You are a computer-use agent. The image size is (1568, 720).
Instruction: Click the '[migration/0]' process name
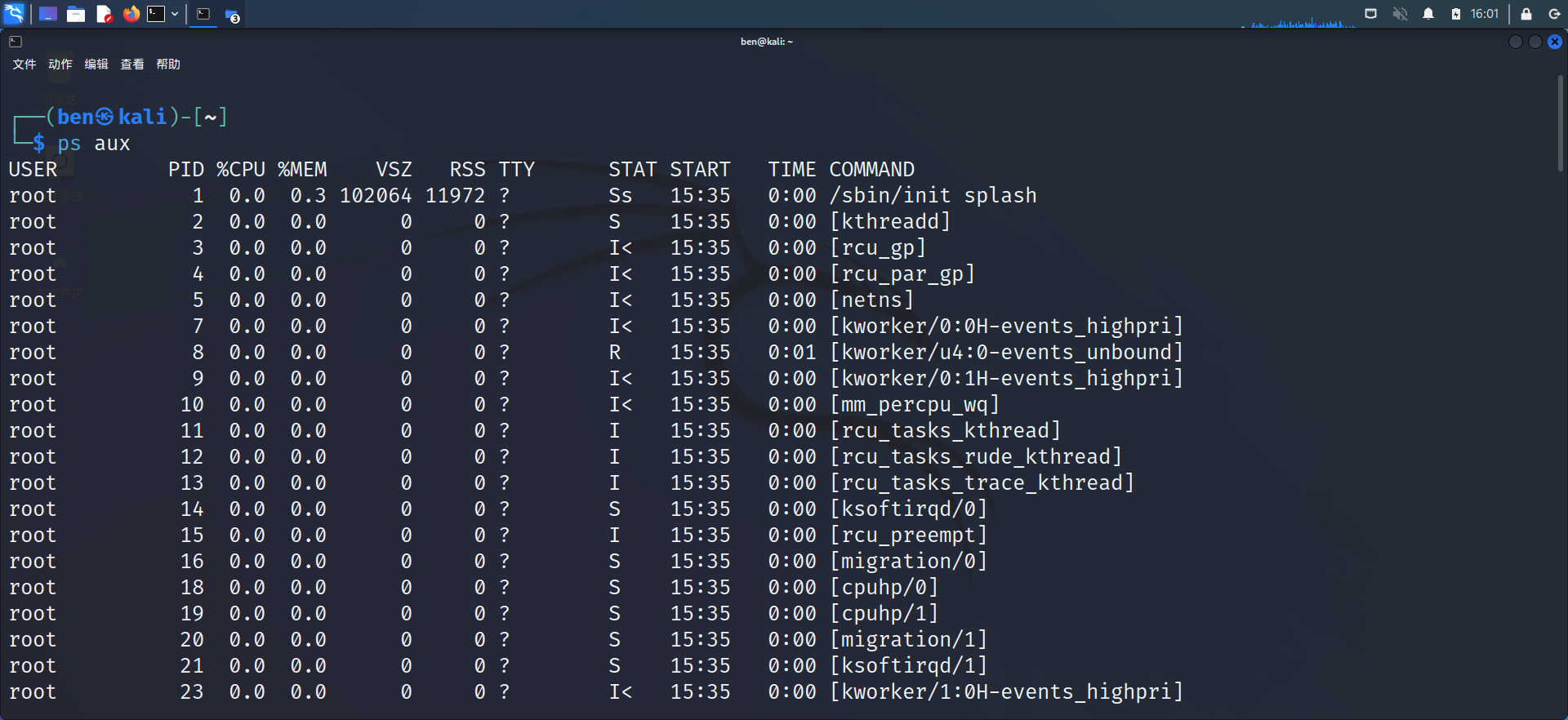[909, 561]
